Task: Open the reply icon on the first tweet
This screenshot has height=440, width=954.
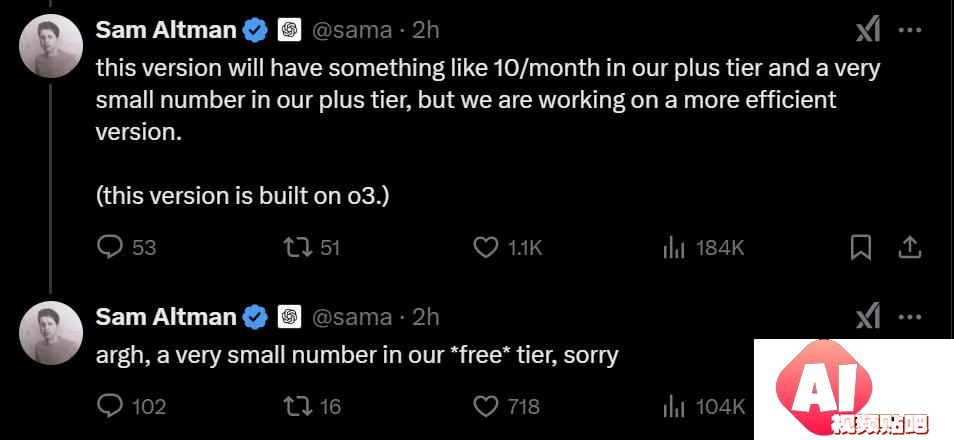Action: point(110,248)
